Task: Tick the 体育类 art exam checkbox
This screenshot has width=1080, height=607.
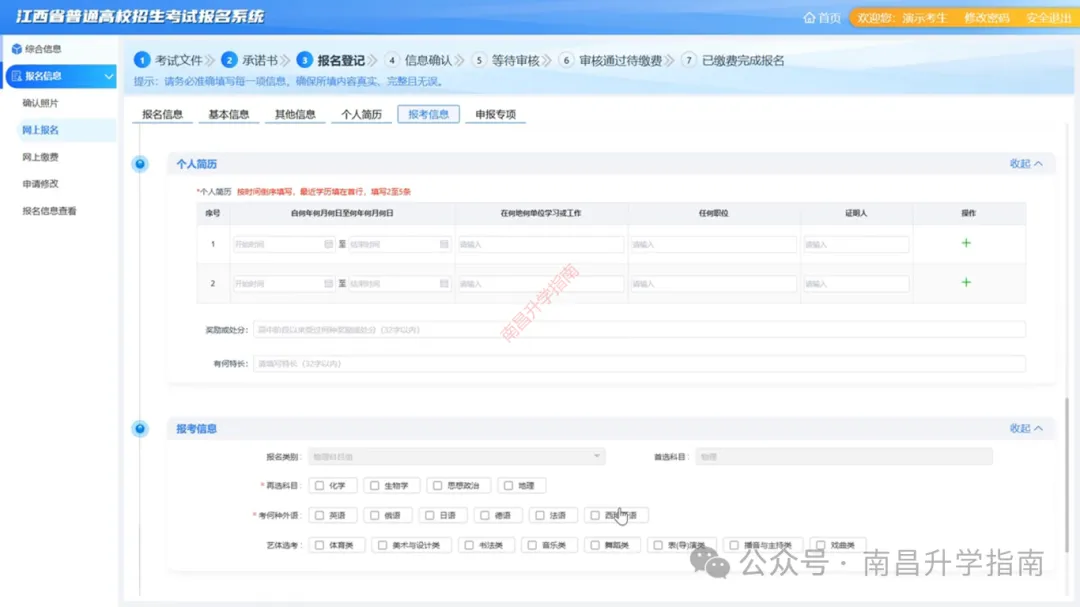Action: pyautogui.click(x=319, y=545)
